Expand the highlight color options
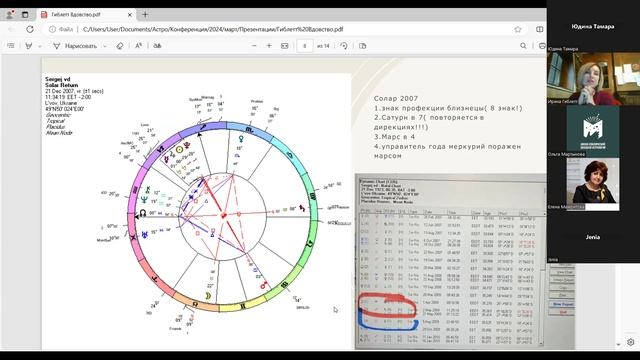This screenshot has height=360, width=640. [x=40, y=46]
